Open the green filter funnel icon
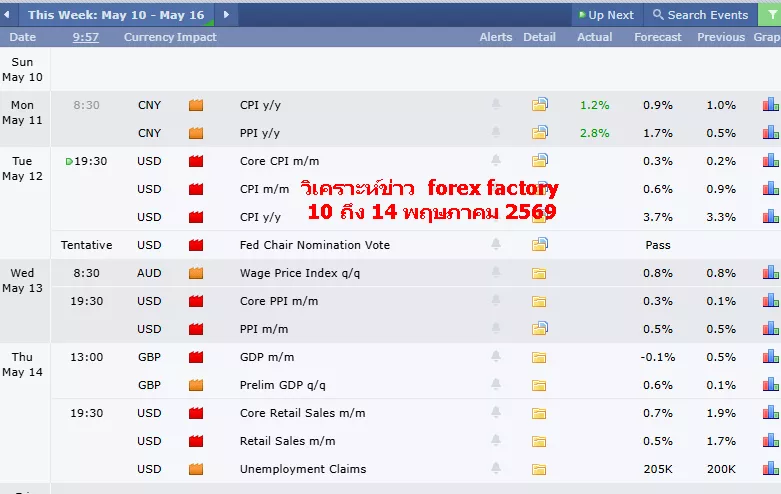The width and height of the screenshot is (781, 494). click(x=770, y=15)
